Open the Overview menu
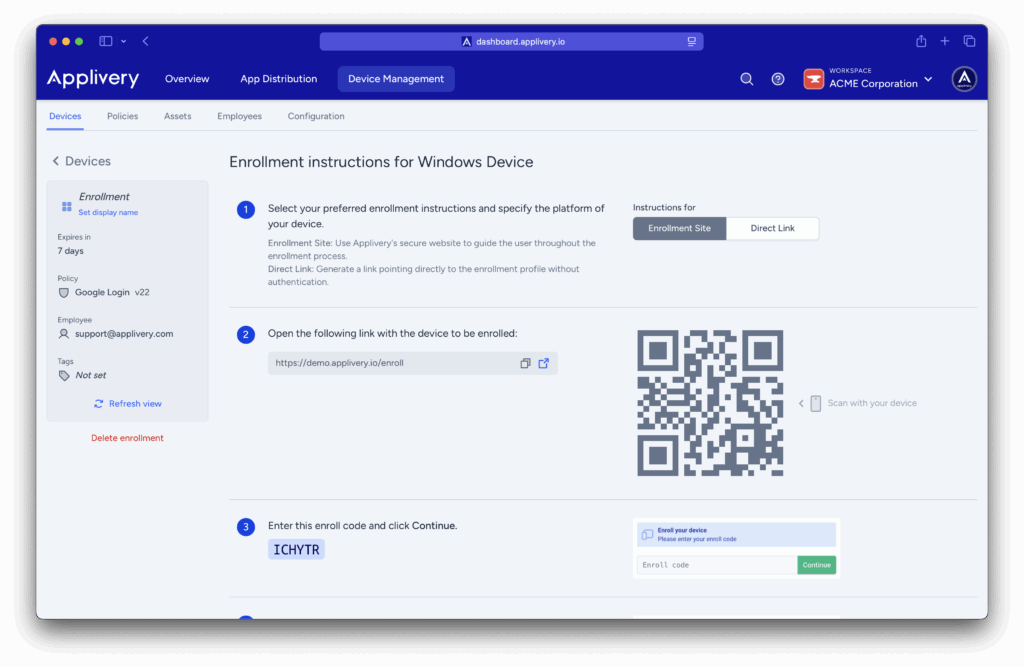 tap(187, 78)
